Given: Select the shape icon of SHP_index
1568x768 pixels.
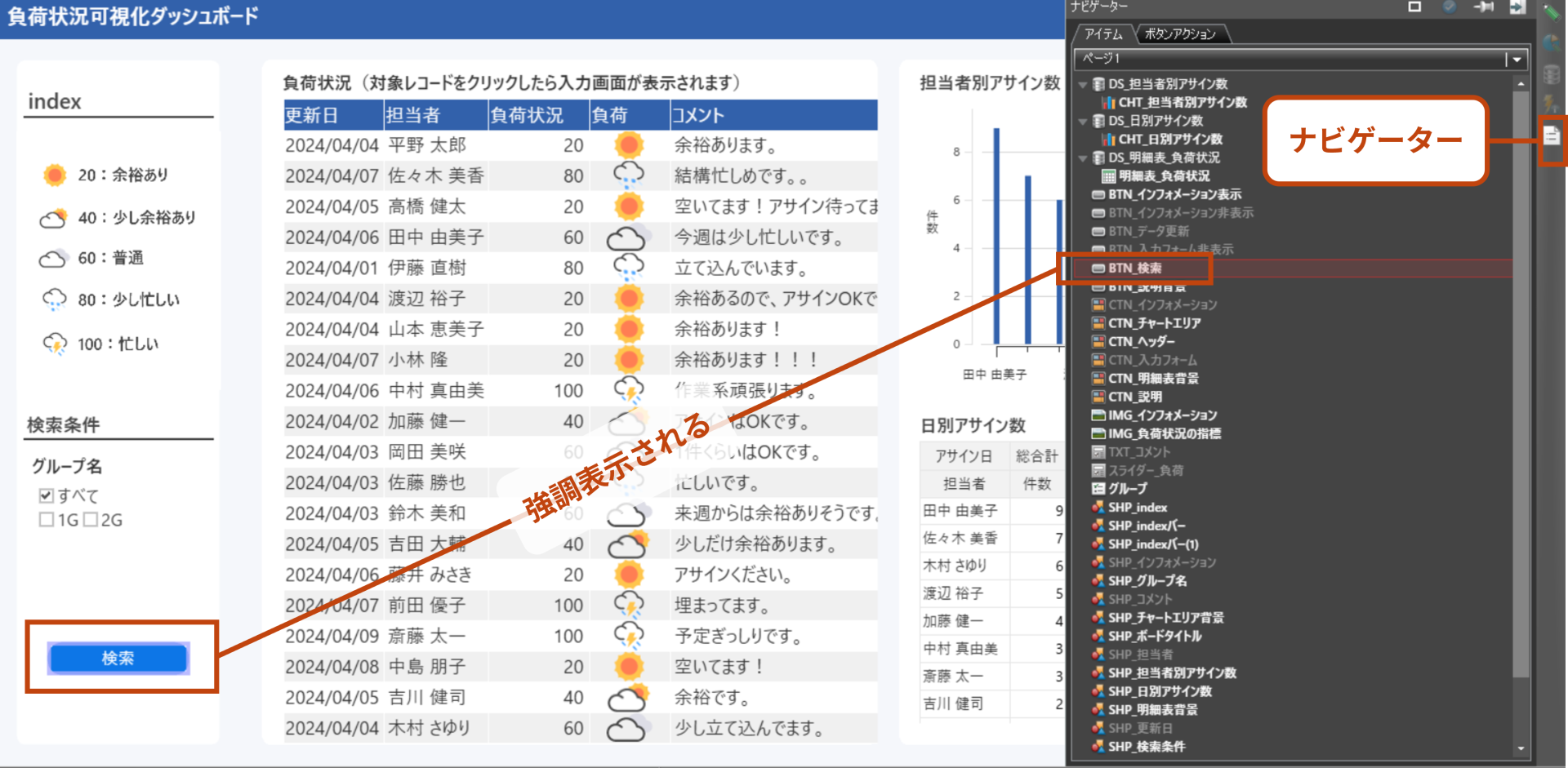Looking at the screenshot, I should (1099, 508).
